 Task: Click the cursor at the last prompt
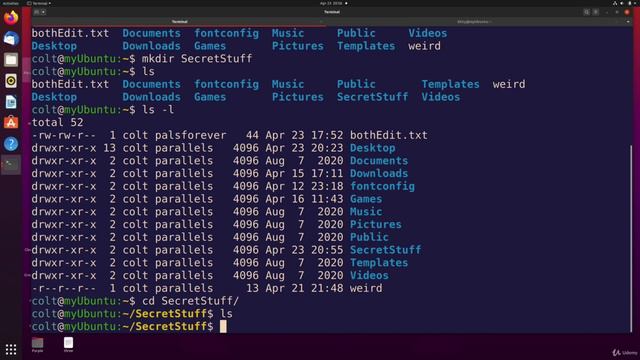point(223,327)
